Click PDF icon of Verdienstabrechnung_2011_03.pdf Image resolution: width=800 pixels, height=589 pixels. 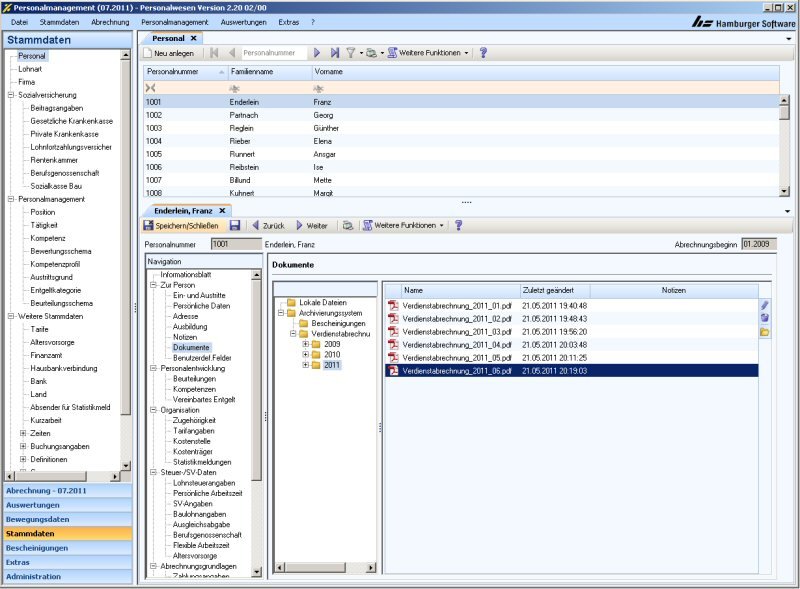[x=393, y=331]
